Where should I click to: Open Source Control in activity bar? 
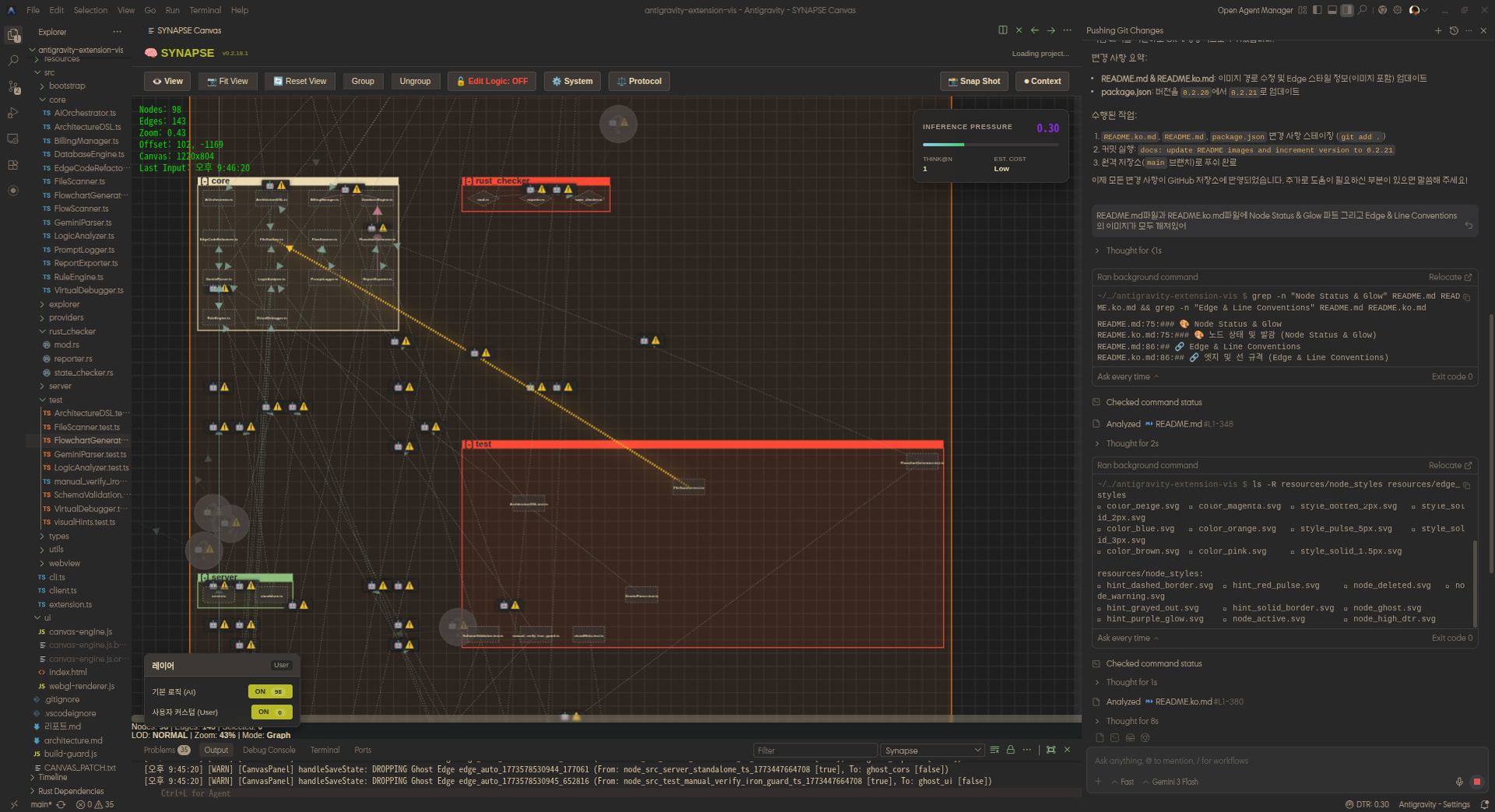(13, 87)
